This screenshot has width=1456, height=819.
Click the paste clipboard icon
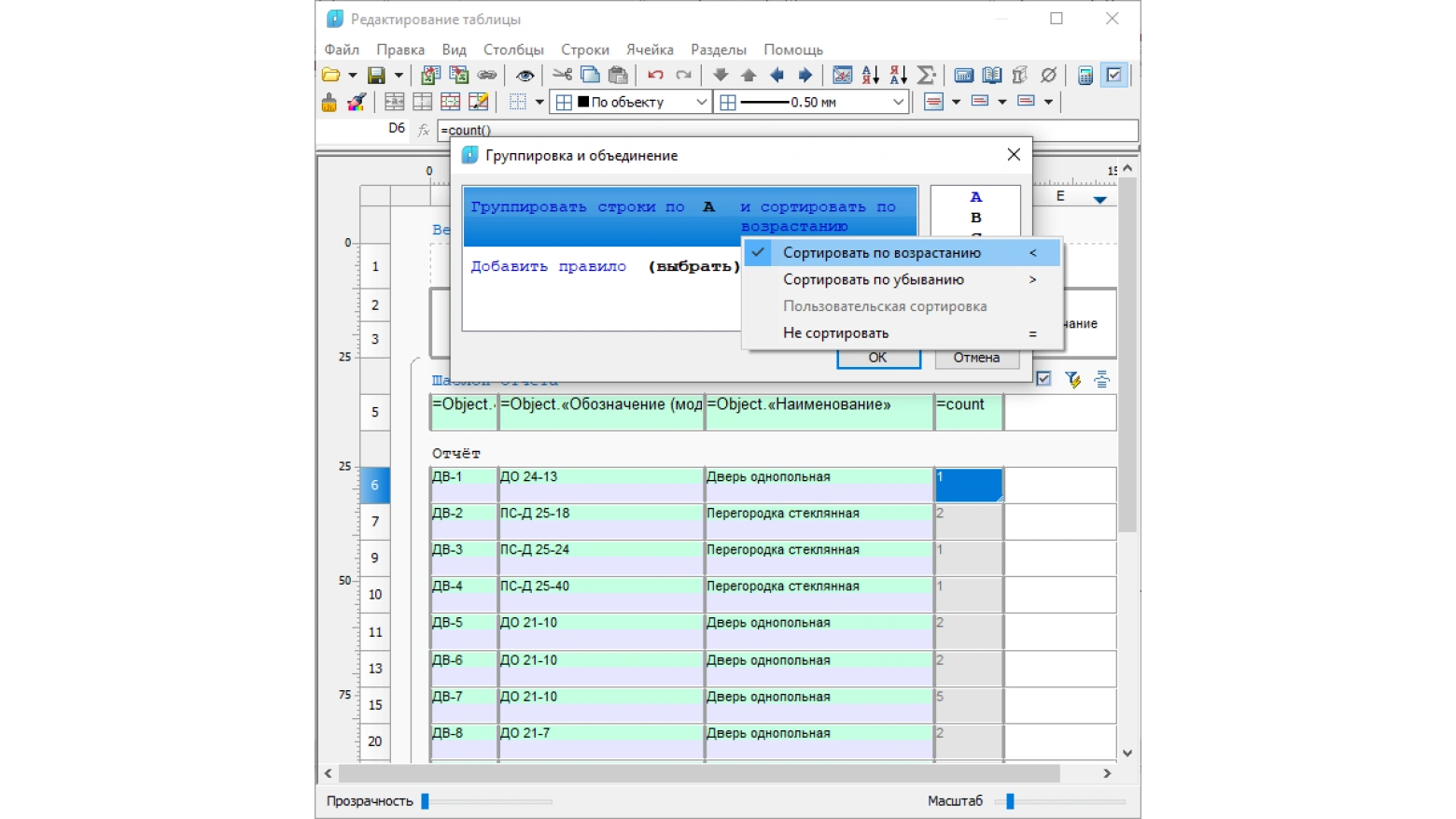[618, 76]
